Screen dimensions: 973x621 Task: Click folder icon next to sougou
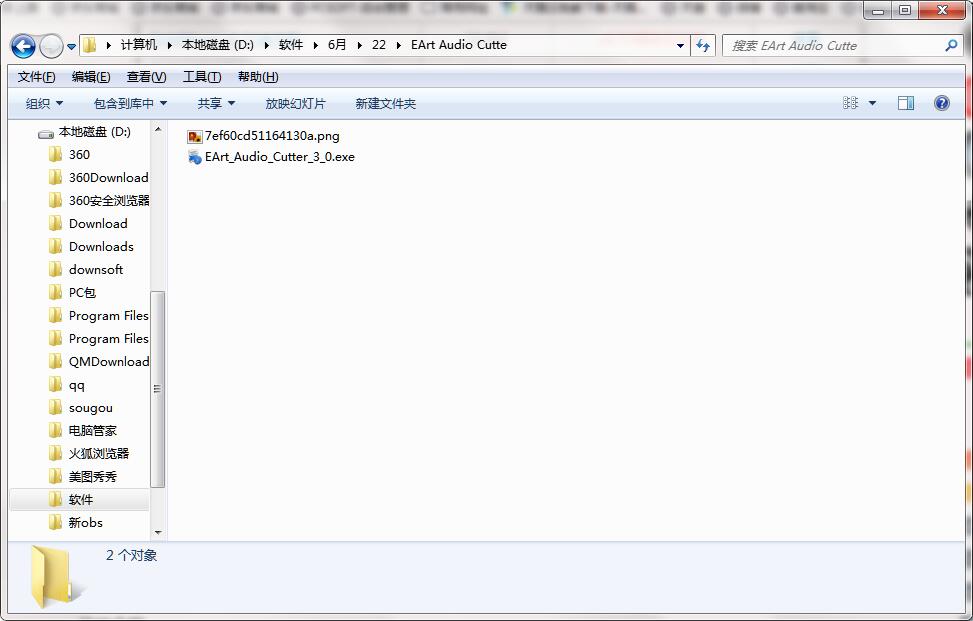pyautogui.click(x=55, y=407)
